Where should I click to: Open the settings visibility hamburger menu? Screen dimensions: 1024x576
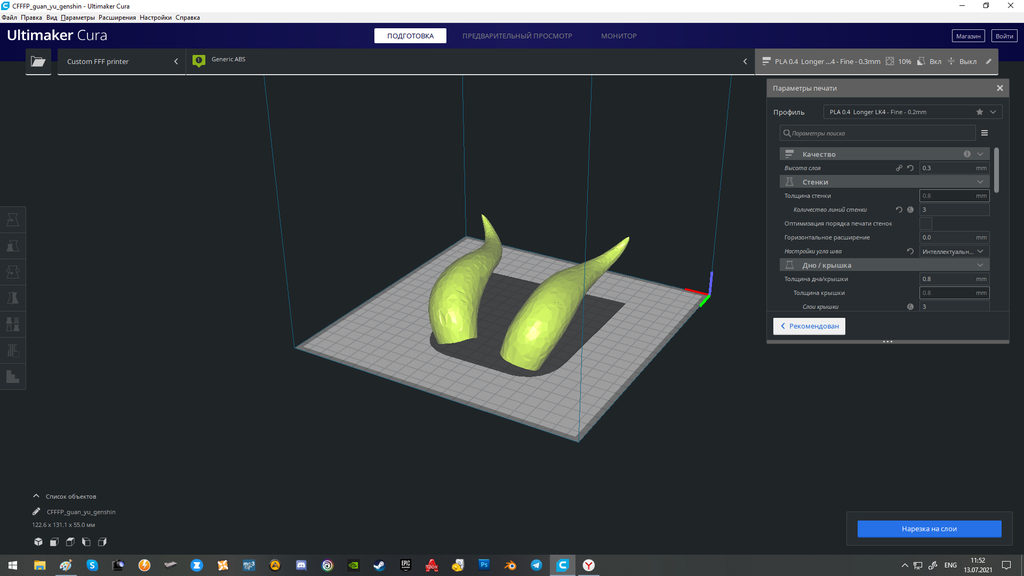point(984,133)
